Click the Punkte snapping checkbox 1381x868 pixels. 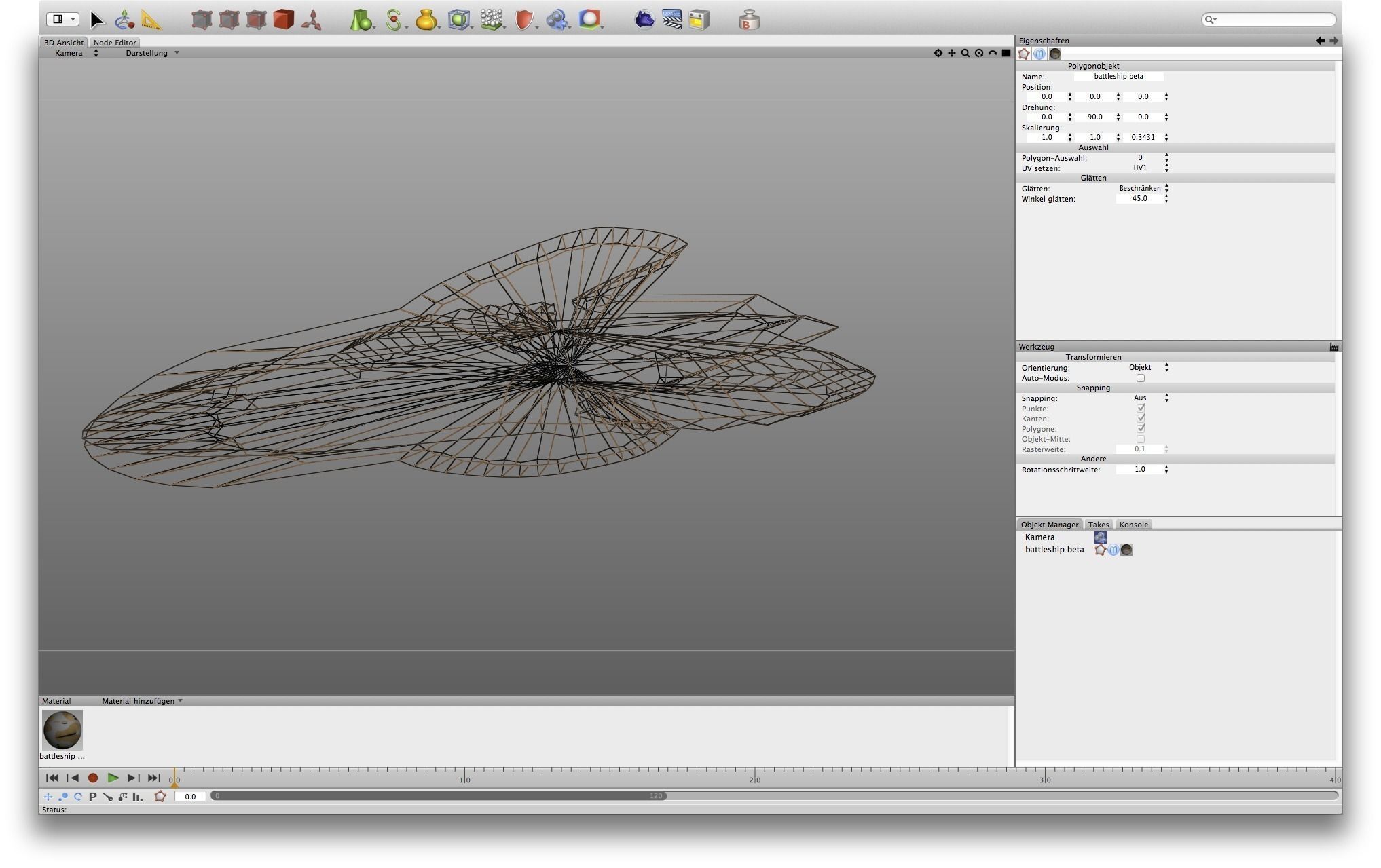point(1141,409)
